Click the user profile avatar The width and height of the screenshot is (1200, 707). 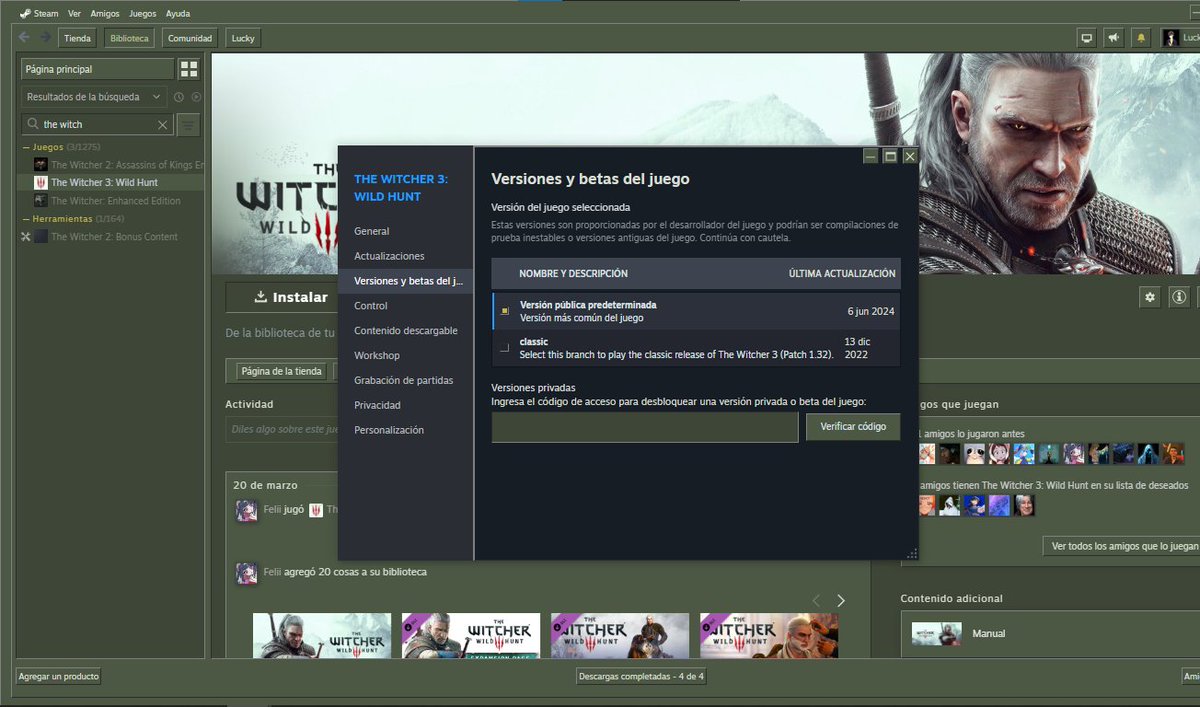tap(1170, 38)
